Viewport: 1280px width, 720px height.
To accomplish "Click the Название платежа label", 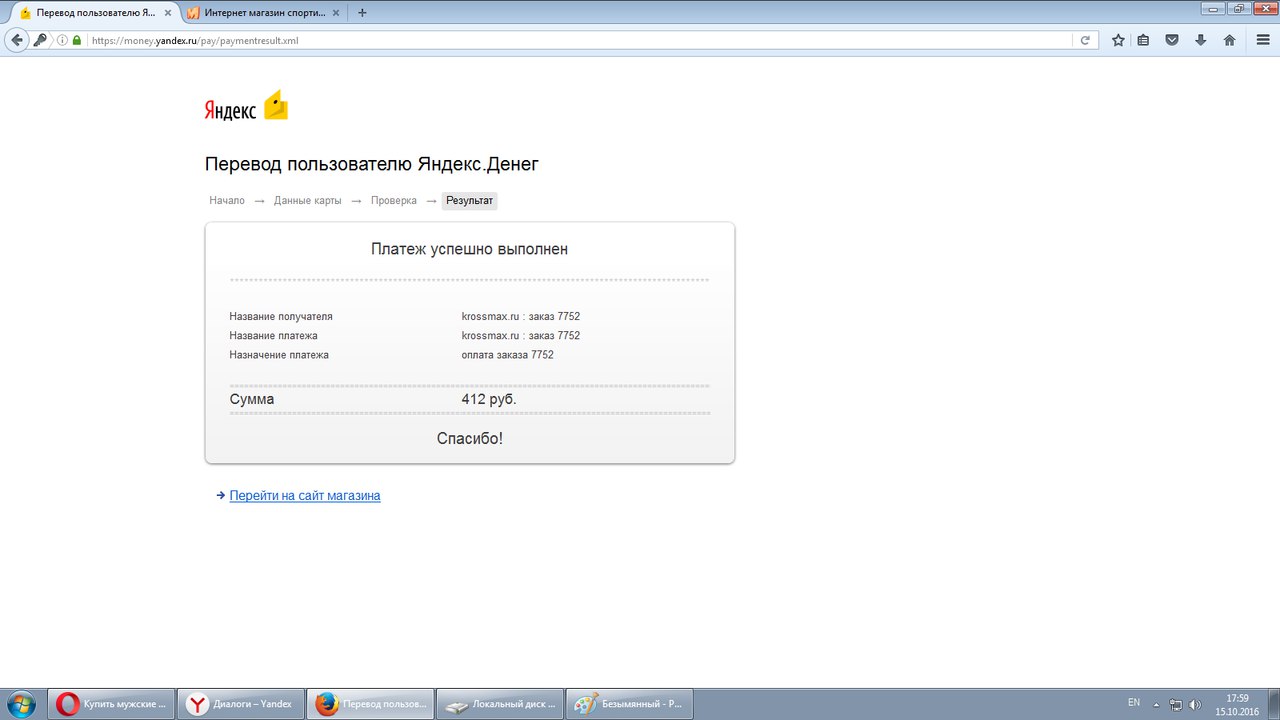I will [x=273, y=335].
